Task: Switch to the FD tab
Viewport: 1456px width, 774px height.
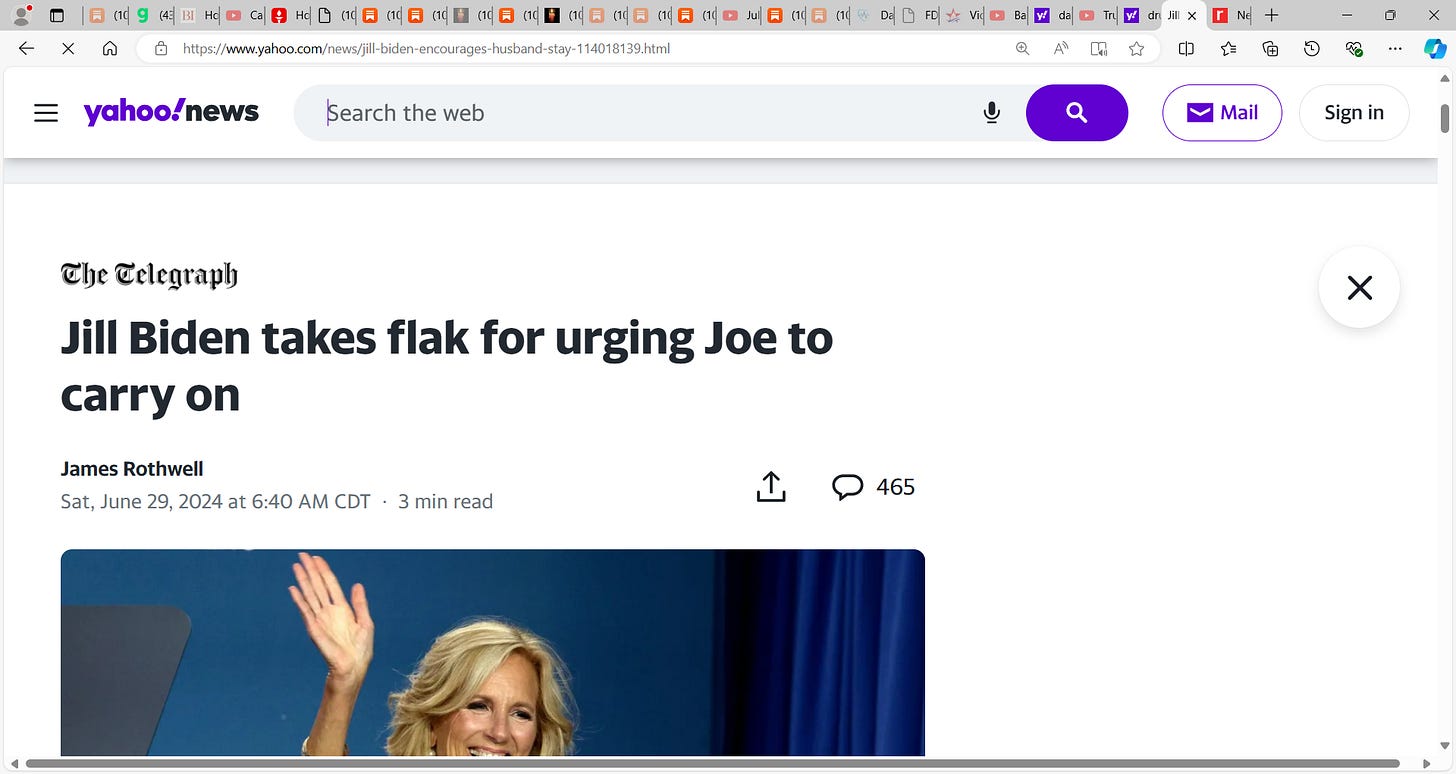Action: 920,15
